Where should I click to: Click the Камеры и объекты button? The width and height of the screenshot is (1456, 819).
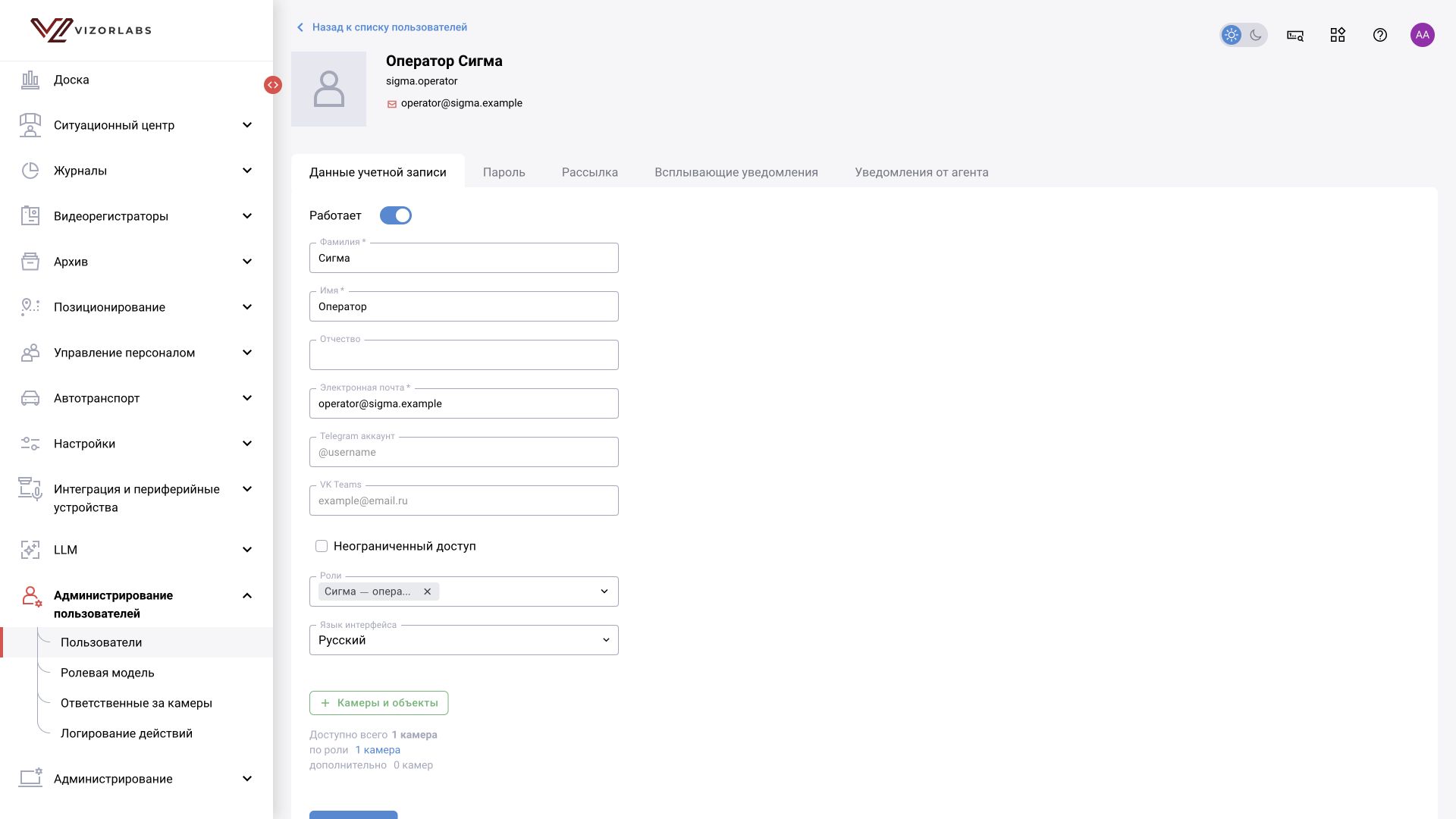(x=379, y=703)
